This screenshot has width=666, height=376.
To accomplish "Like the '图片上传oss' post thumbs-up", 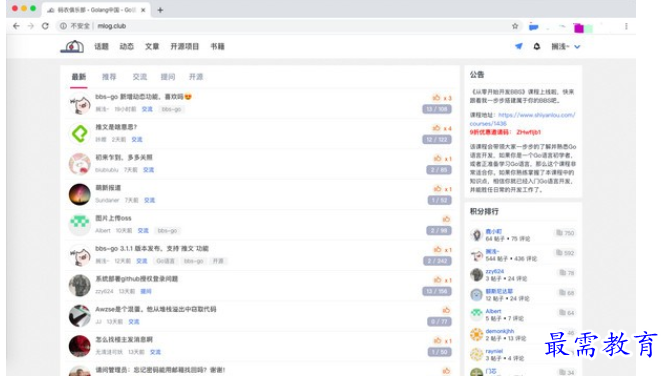I will (446, 219).
